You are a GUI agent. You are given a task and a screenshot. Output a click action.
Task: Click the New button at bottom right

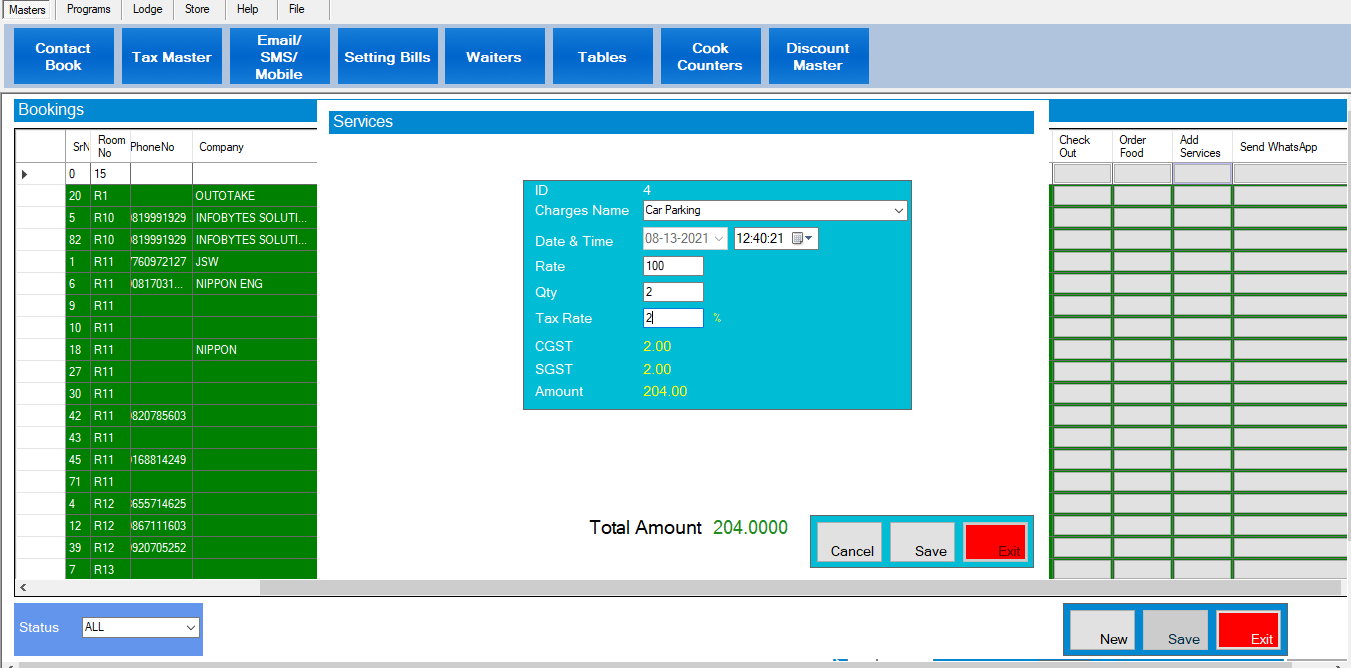coord(1102,630)
